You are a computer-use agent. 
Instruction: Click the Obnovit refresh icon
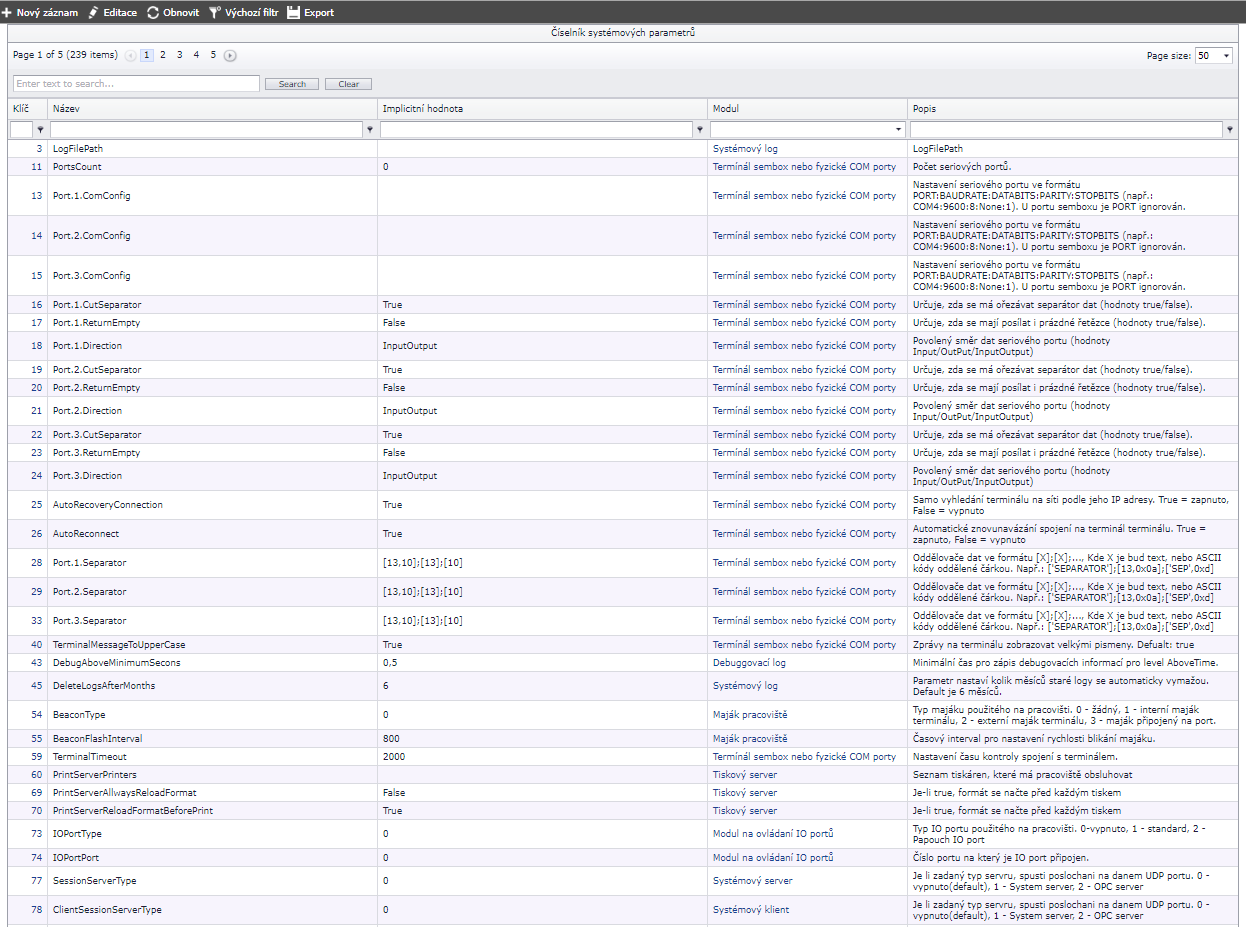pyautogui.click(x=153, y=12)
